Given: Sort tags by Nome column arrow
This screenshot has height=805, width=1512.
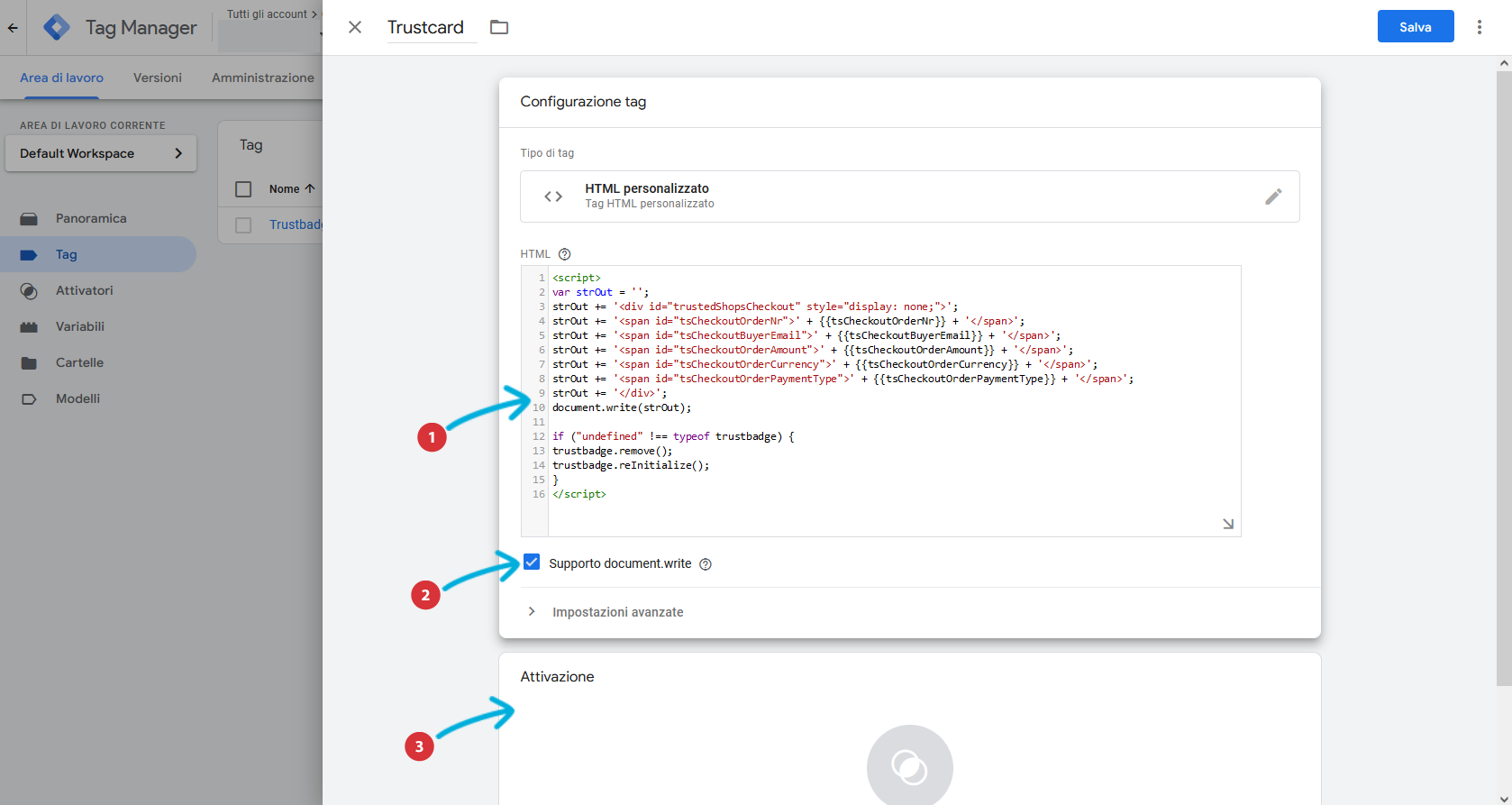Looking at the screenshot, I should [x=310, y=188].
